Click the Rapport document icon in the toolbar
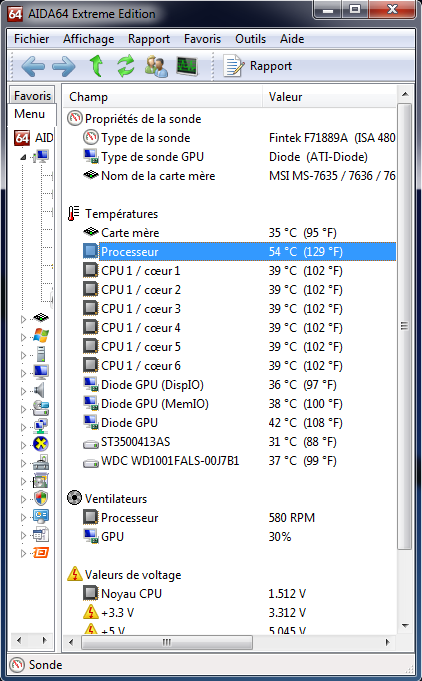 tap(233, 66)
